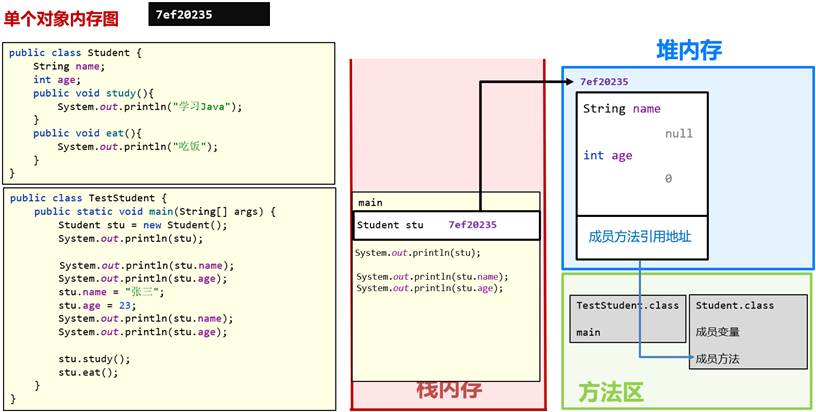816x412 pixels.
Task: Click 'main' inside the TestStudent.class box
Action: pos(588,332)
